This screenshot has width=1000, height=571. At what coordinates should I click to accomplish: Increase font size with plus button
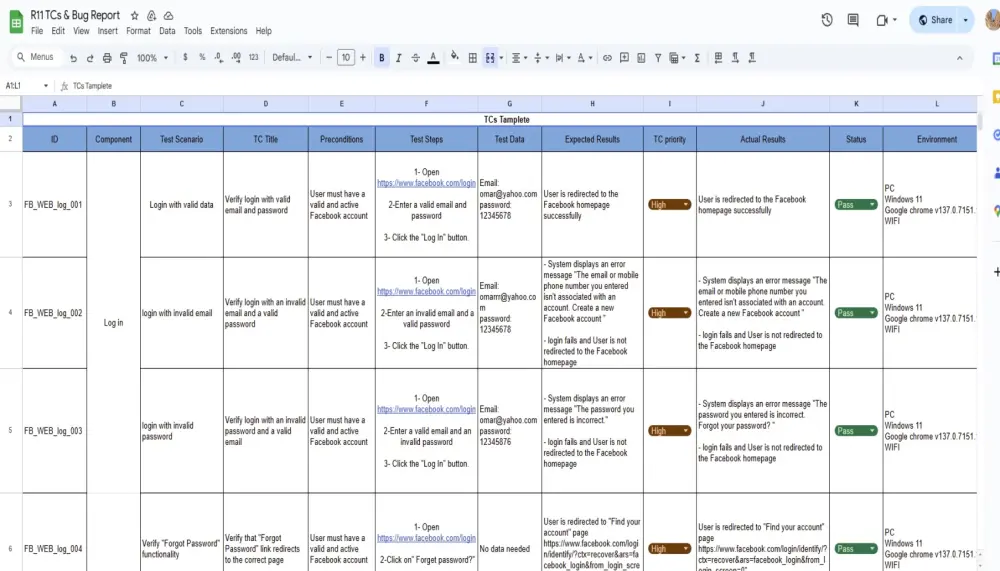(363, 57)
